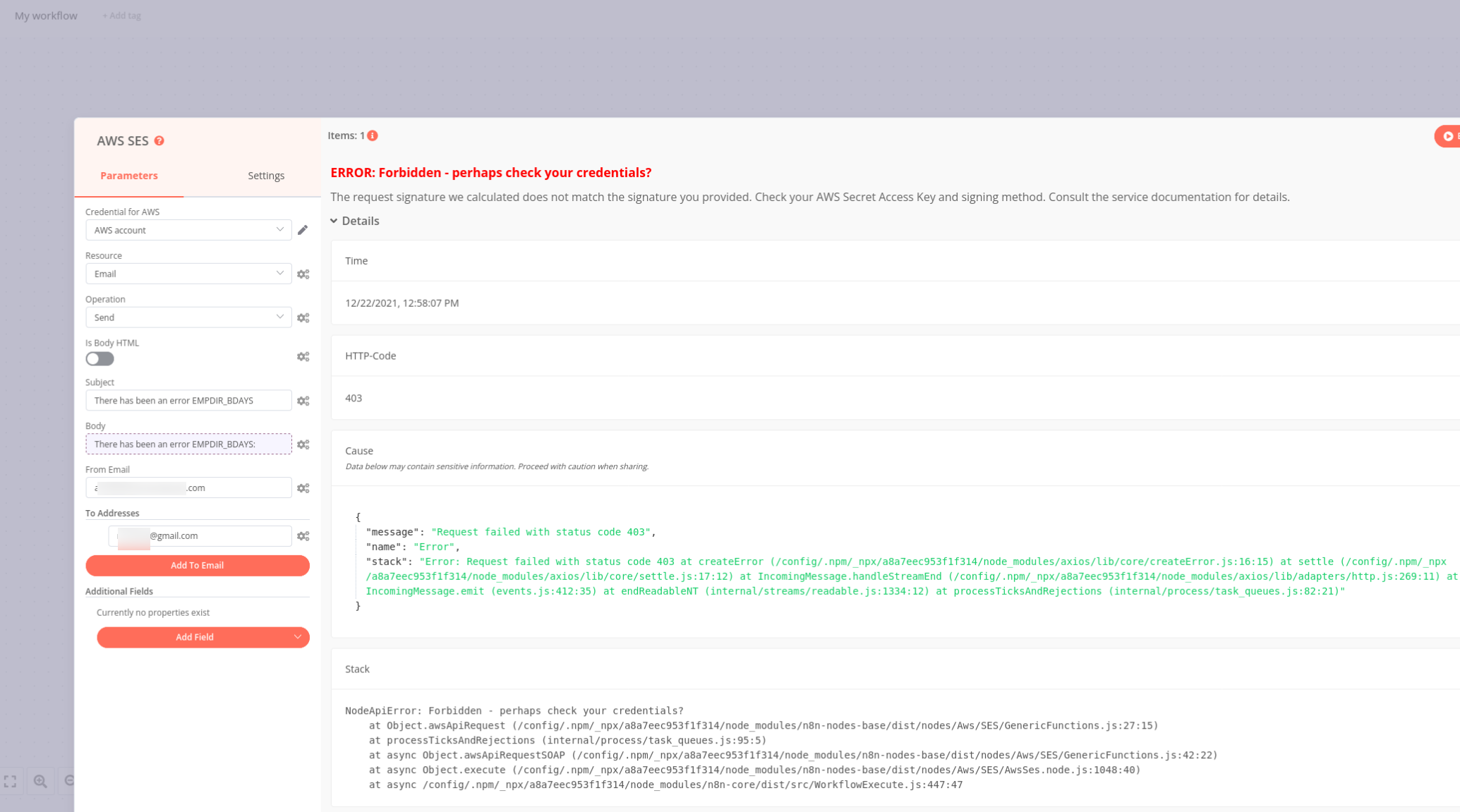Click the gear icon beside the Resource field
Image resolution: width=1460 pixels, height=812 pixels.
(303, 274)
